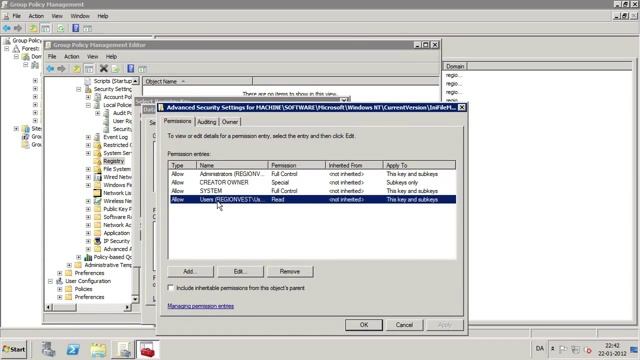Open Window menu in Group Policy Management
Viewport: 640px width, 360px height.
pyautogui.click(x=80, y=16)
